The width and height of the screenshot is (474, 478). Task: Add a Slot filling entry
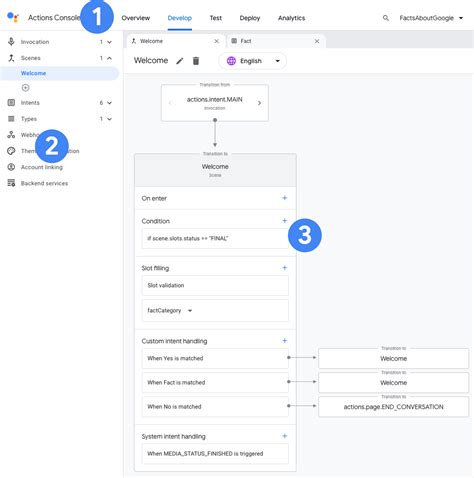285,268
